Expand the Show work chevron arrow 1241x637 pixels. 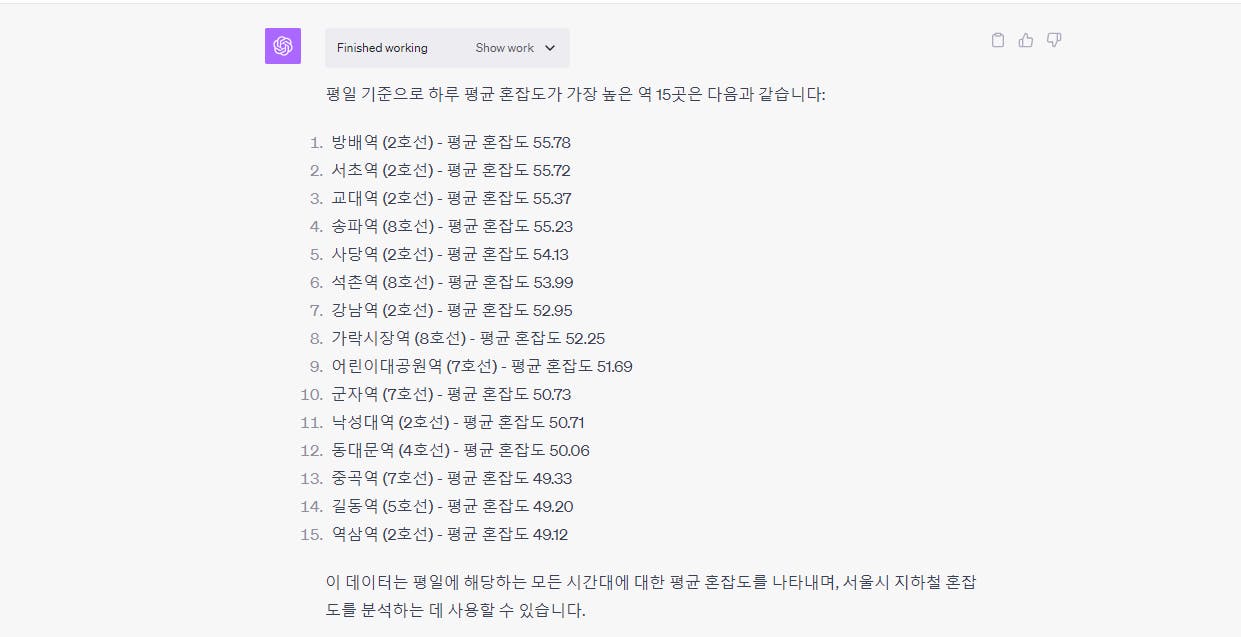click(550, 48)
